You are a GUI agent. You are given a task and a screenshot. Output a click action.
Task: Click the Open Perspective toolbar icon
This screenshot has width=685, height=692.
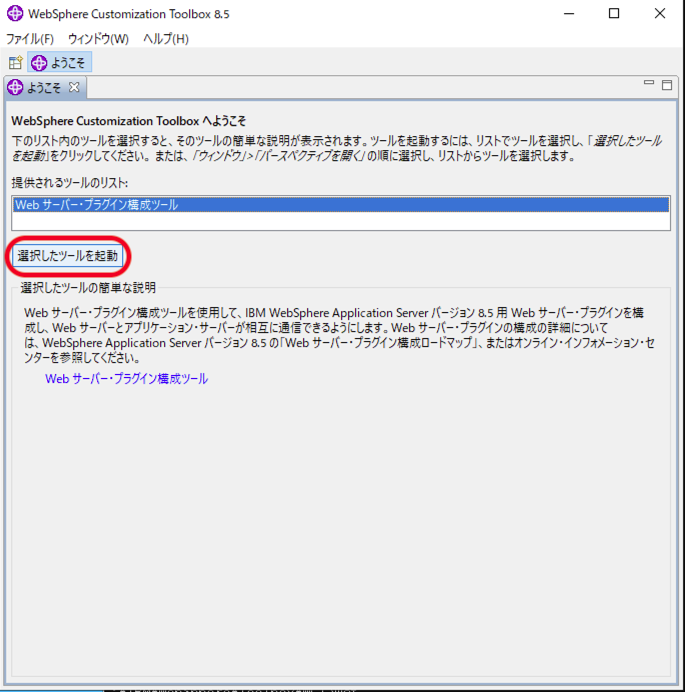click(16, 62)
